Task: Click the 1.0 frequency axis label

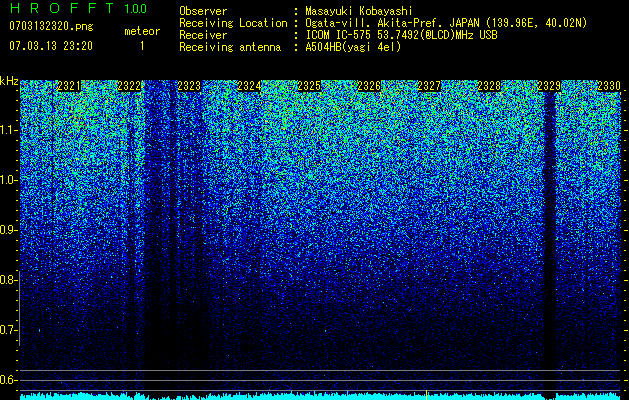Action: [8, 180]
